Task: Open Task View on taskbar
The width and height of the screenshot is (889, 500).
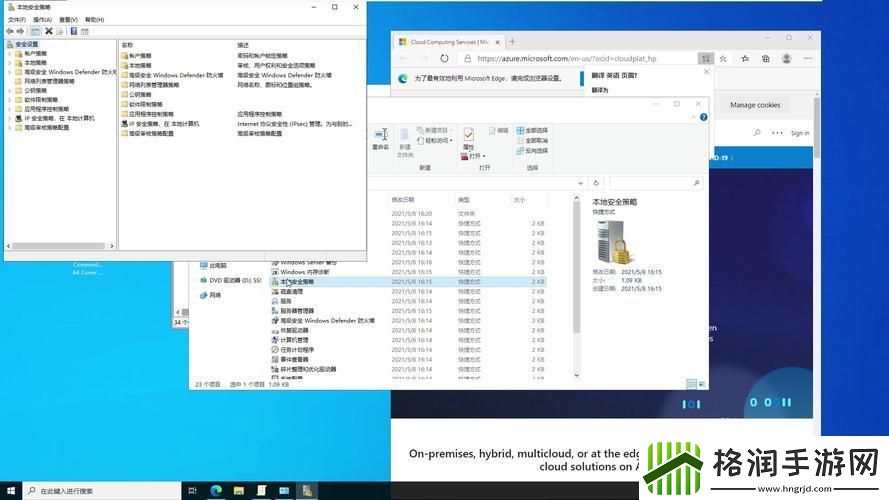Action: [193, 491]
